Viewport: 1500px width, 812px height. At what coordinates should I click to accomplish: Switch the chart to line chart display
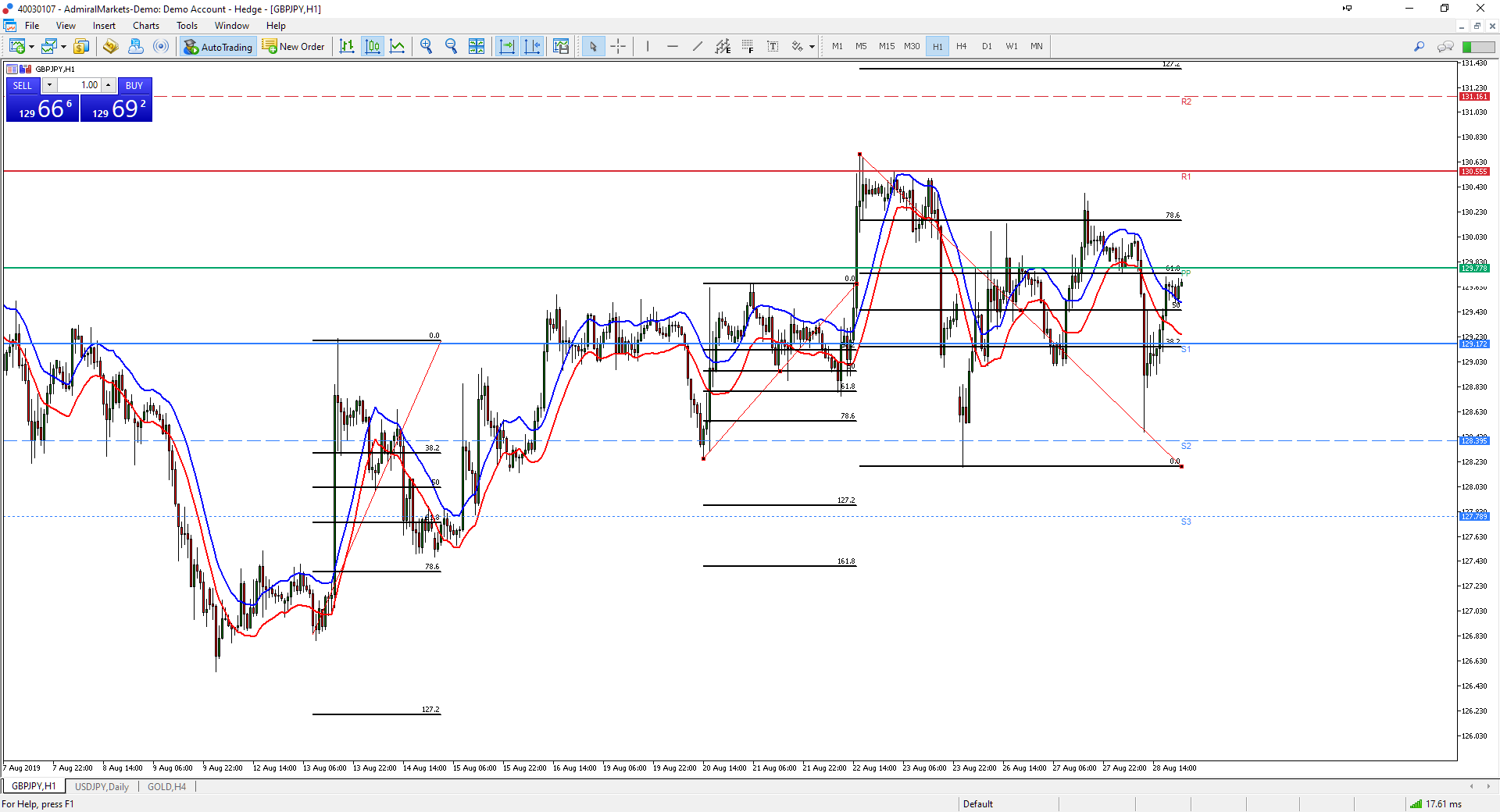pos(398,46)
